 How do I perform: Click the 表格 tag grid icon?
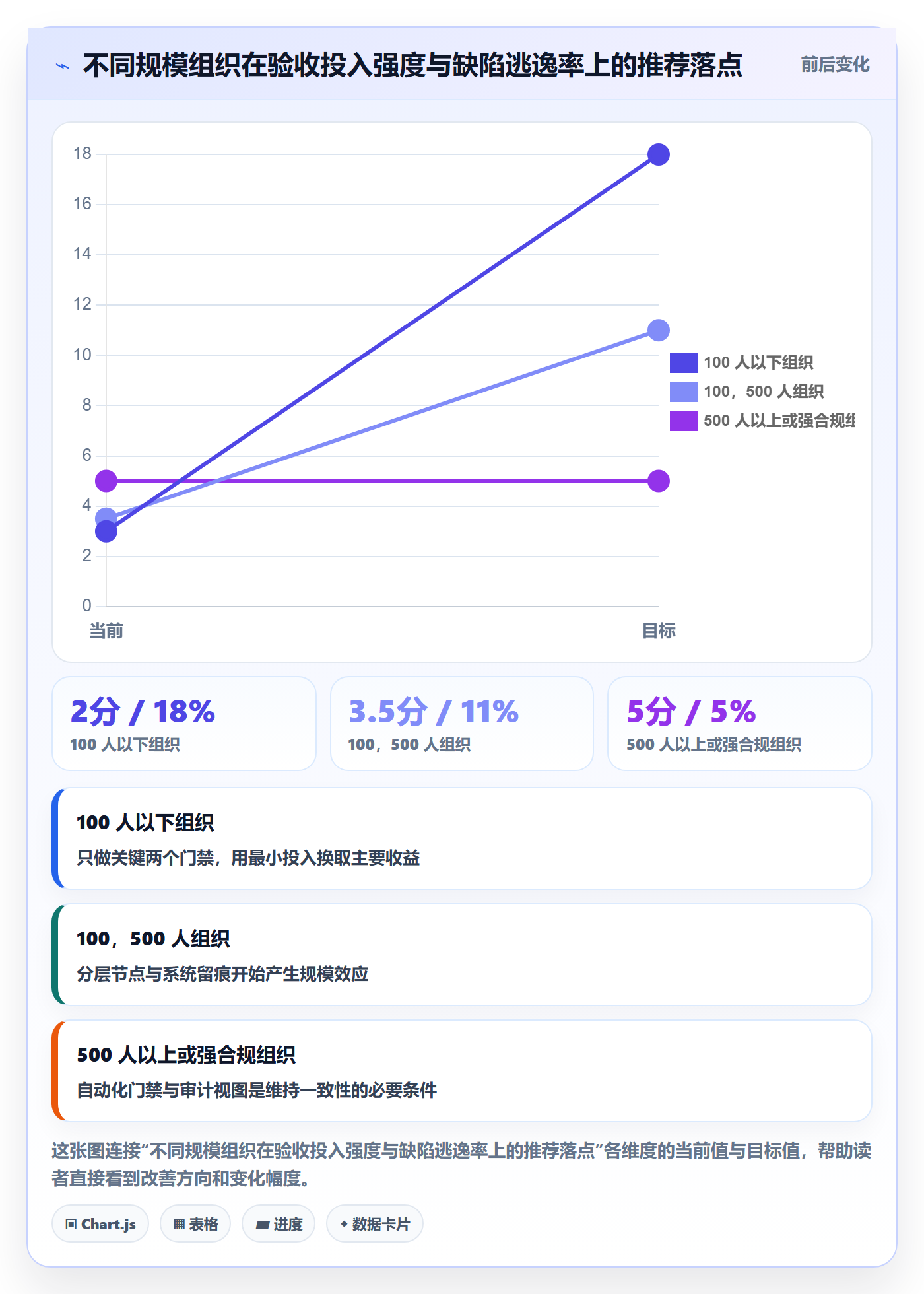tap(179, 1225)
